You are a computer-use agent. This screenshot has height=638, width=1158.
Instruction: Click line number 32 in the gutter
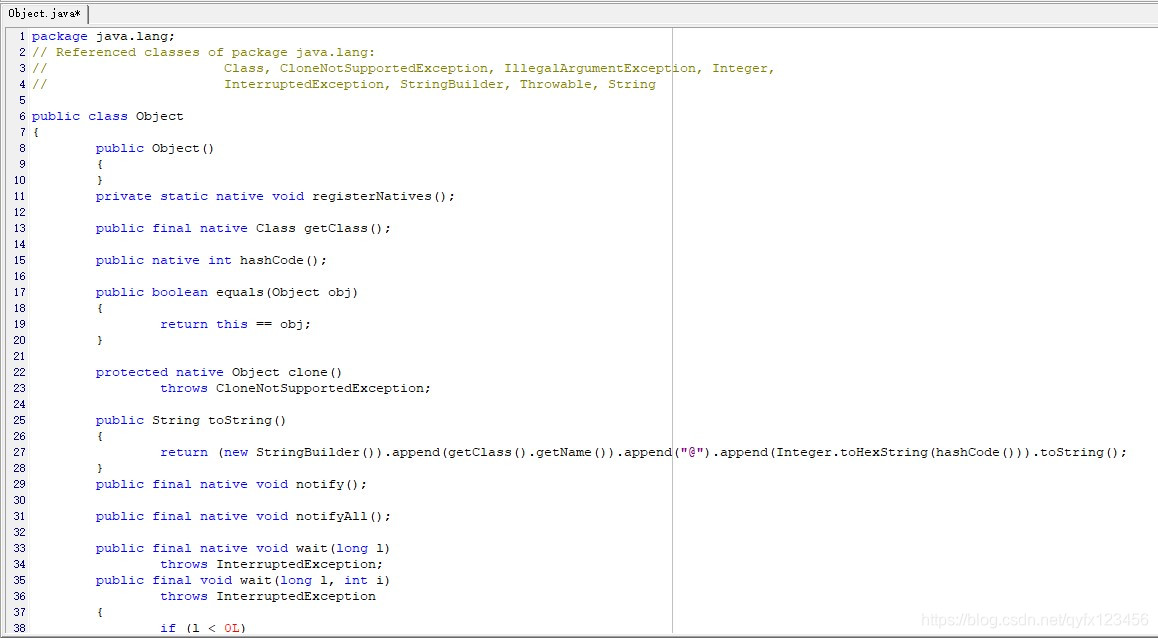click(19, 532)
